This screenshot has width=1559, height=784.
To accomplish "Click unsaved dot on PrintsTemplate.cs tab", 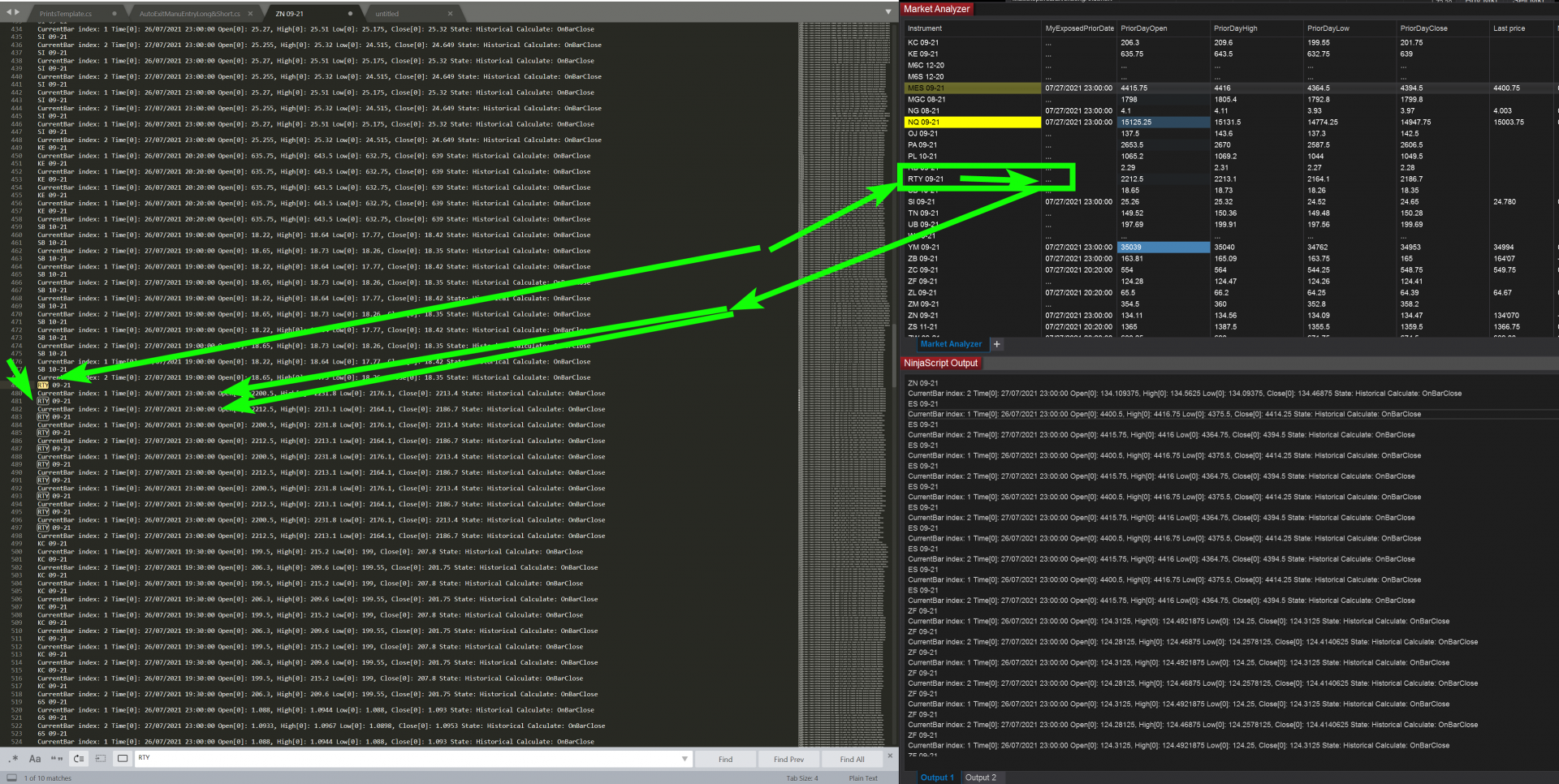I will pos(114,14).
